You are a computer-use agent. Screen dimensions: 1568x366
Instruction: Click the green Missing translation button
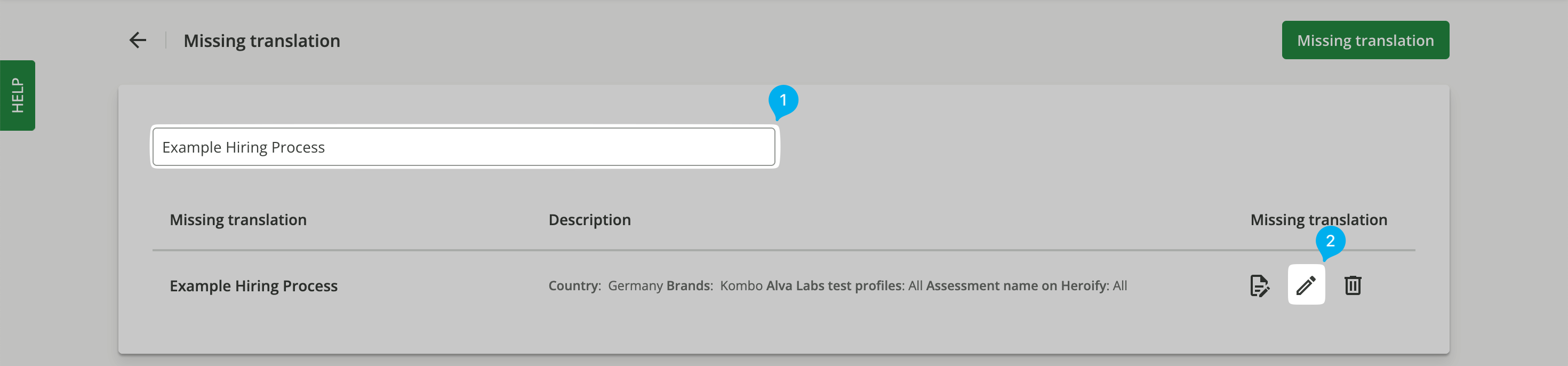coord(1365,40)
